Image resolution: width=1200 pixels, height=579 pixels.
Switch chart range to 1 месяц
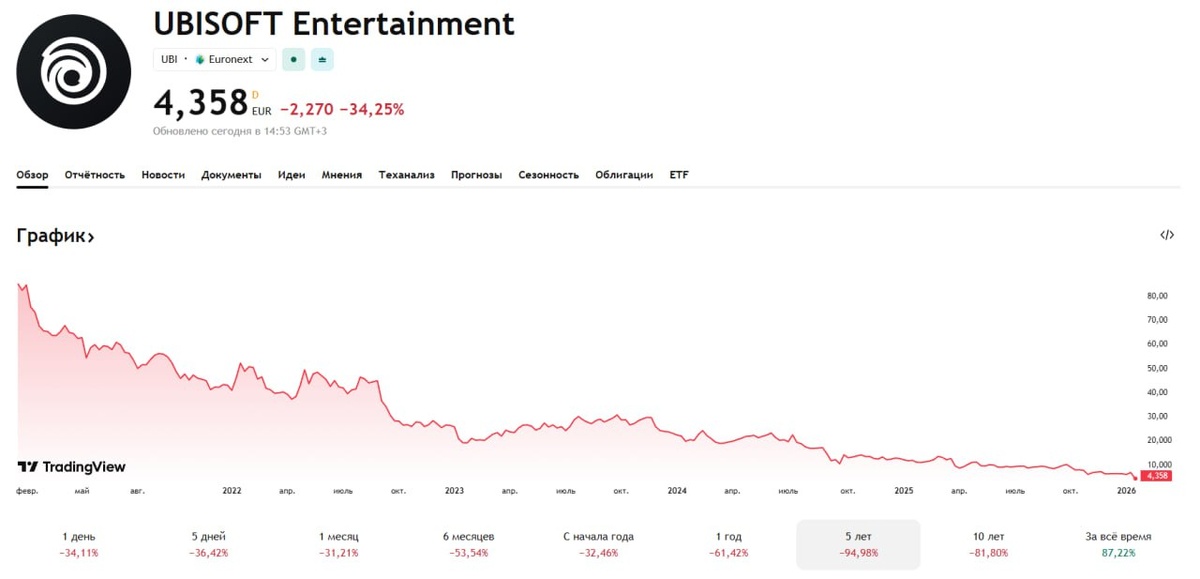338,544
